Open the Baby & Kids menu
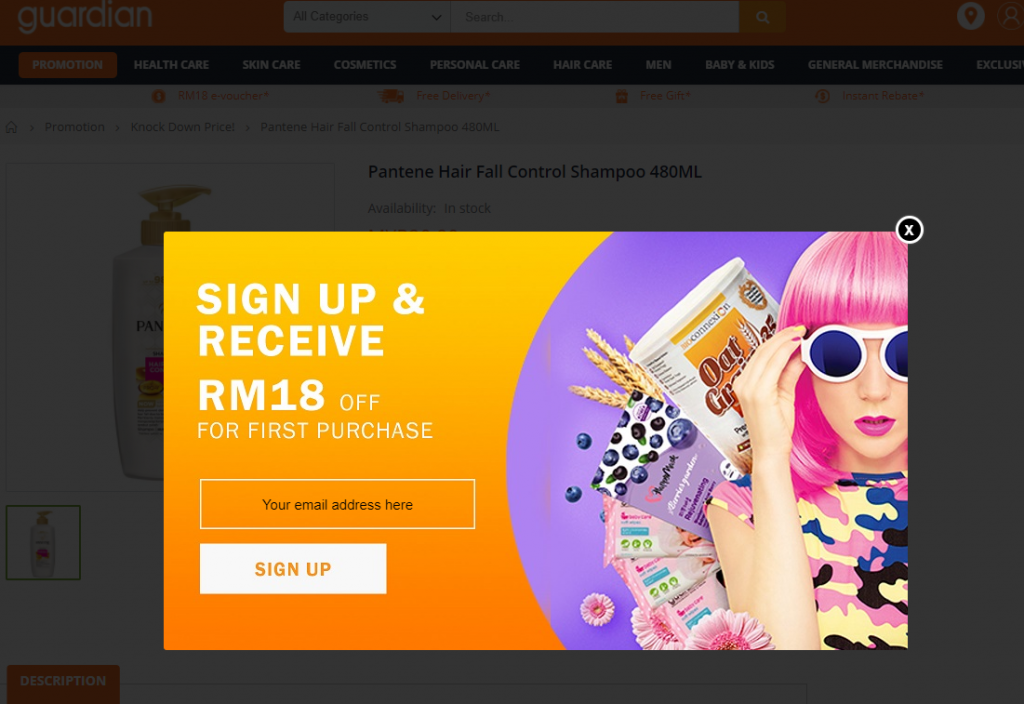This screenshot has width=1024, height=704. pyautogui.click(x=739, y=65)
